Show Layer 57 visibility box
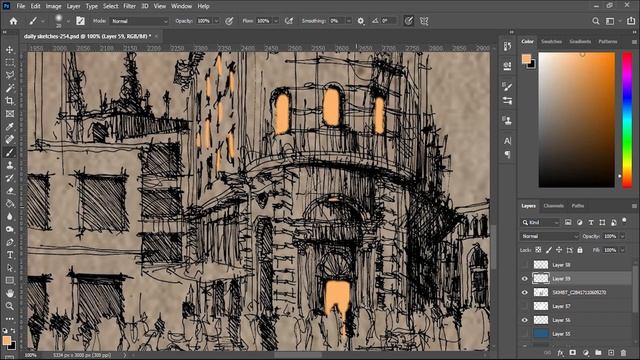Viewport: 640px width, 360px height. click(x=525, y=306)
